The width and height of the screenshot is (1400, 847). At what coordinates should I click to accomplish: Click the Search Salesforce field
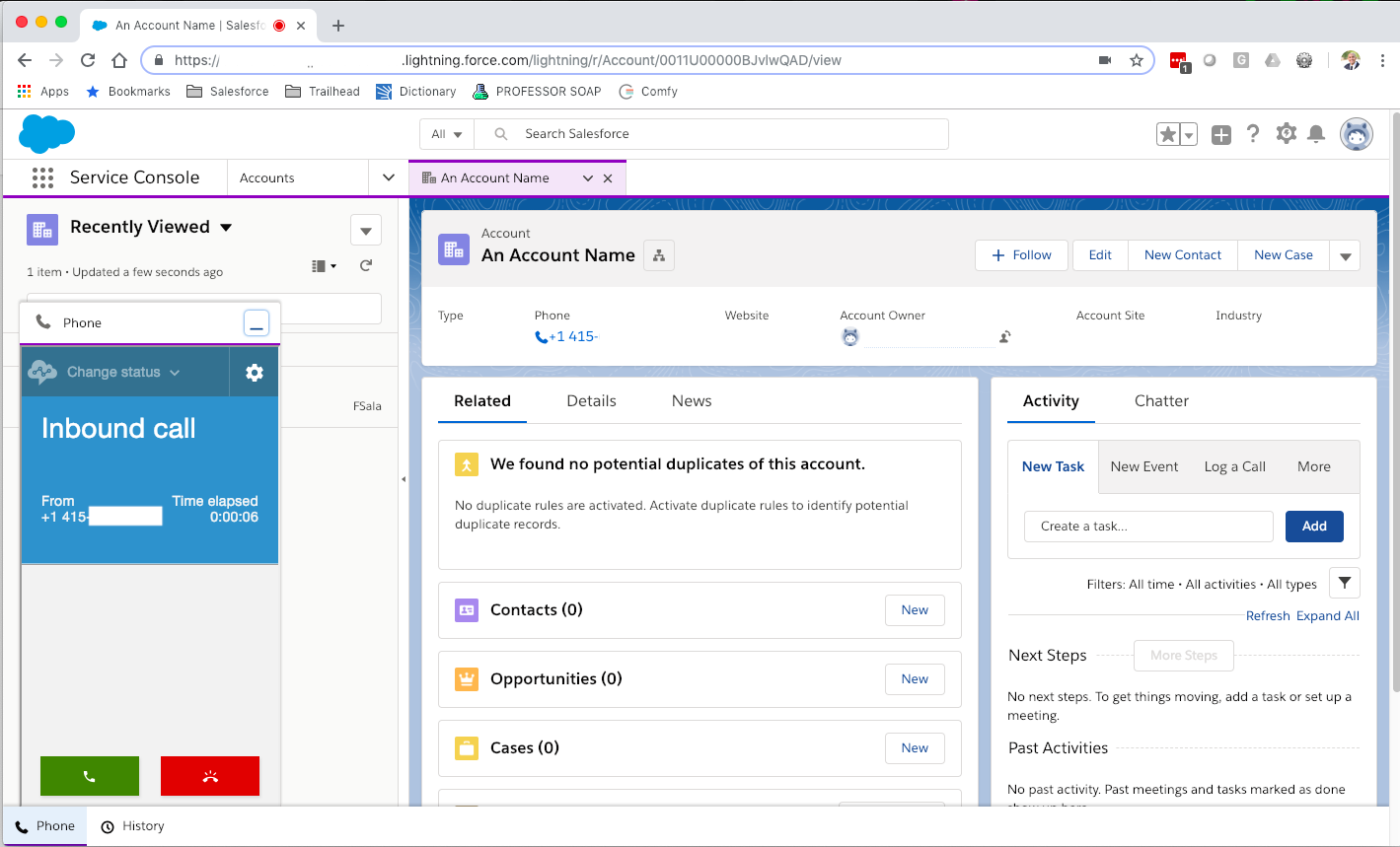[x=711, y=134]
